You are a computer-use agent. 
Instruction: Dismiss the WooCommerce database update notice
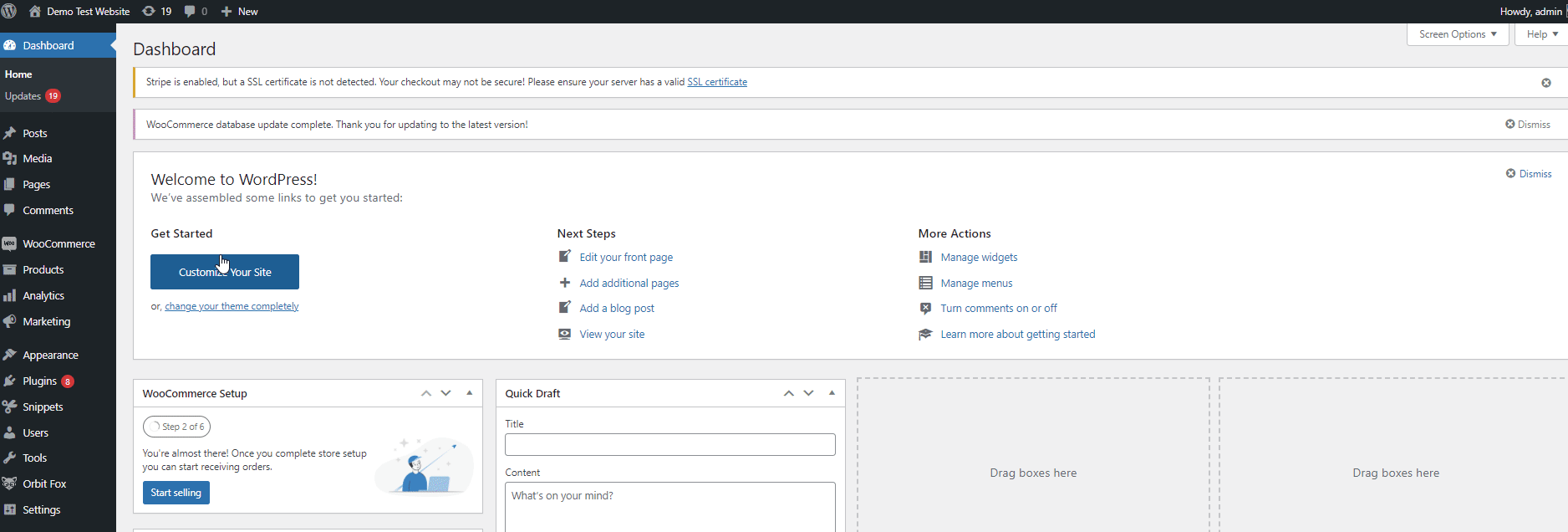[1528, 125]
